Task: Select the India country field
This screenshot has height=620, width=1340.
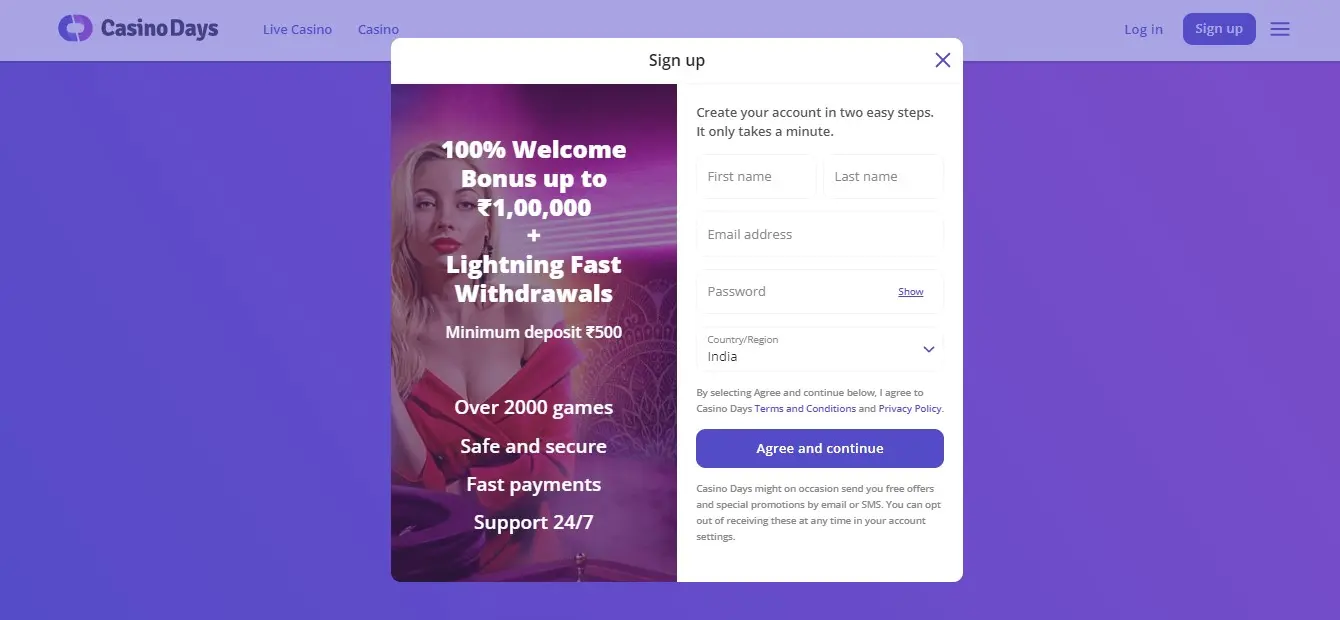Action: pyautogui.click(x=820, y=349)
